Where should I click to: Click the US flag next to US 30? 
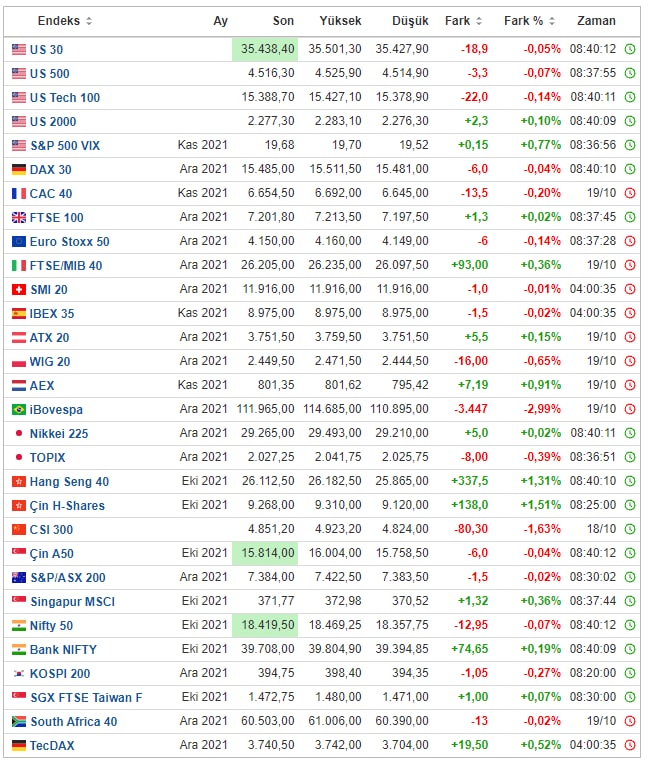19,49
